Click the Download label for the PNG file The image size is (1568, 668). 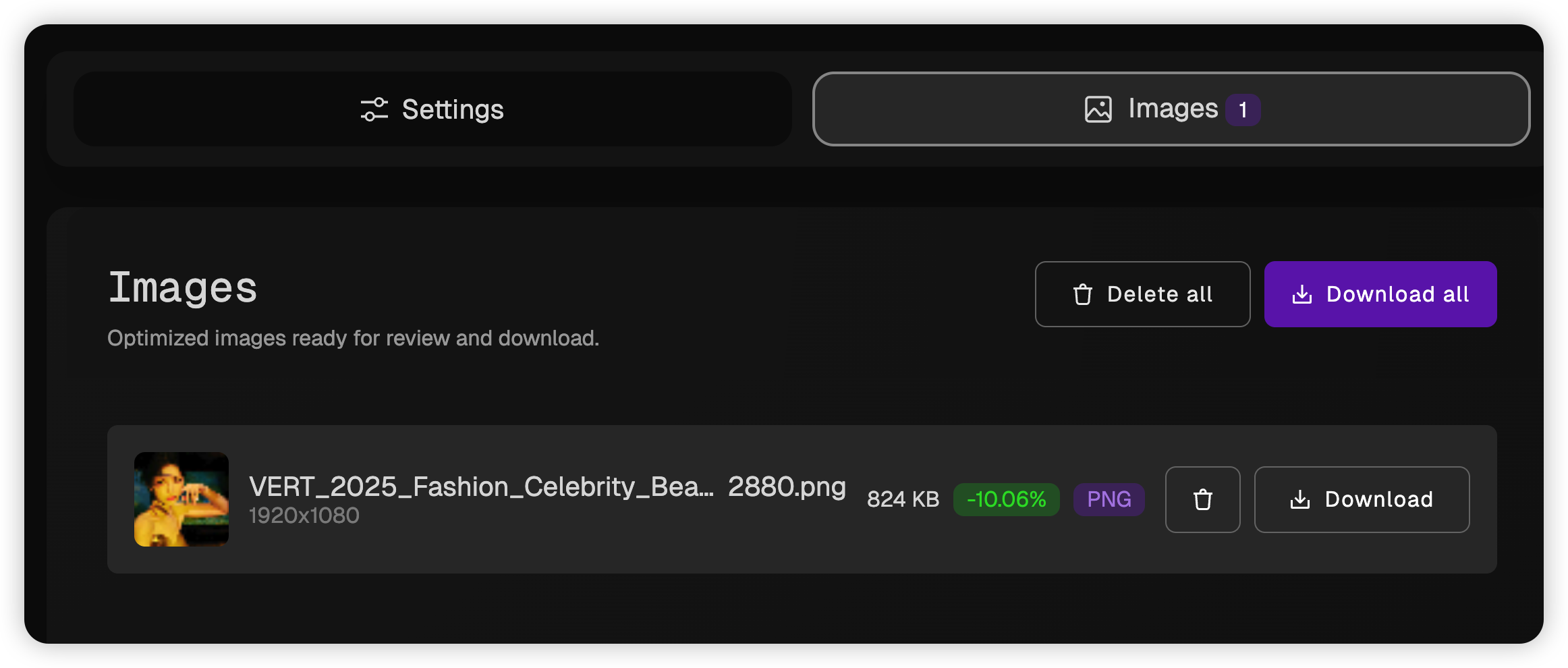(1378, 499)
